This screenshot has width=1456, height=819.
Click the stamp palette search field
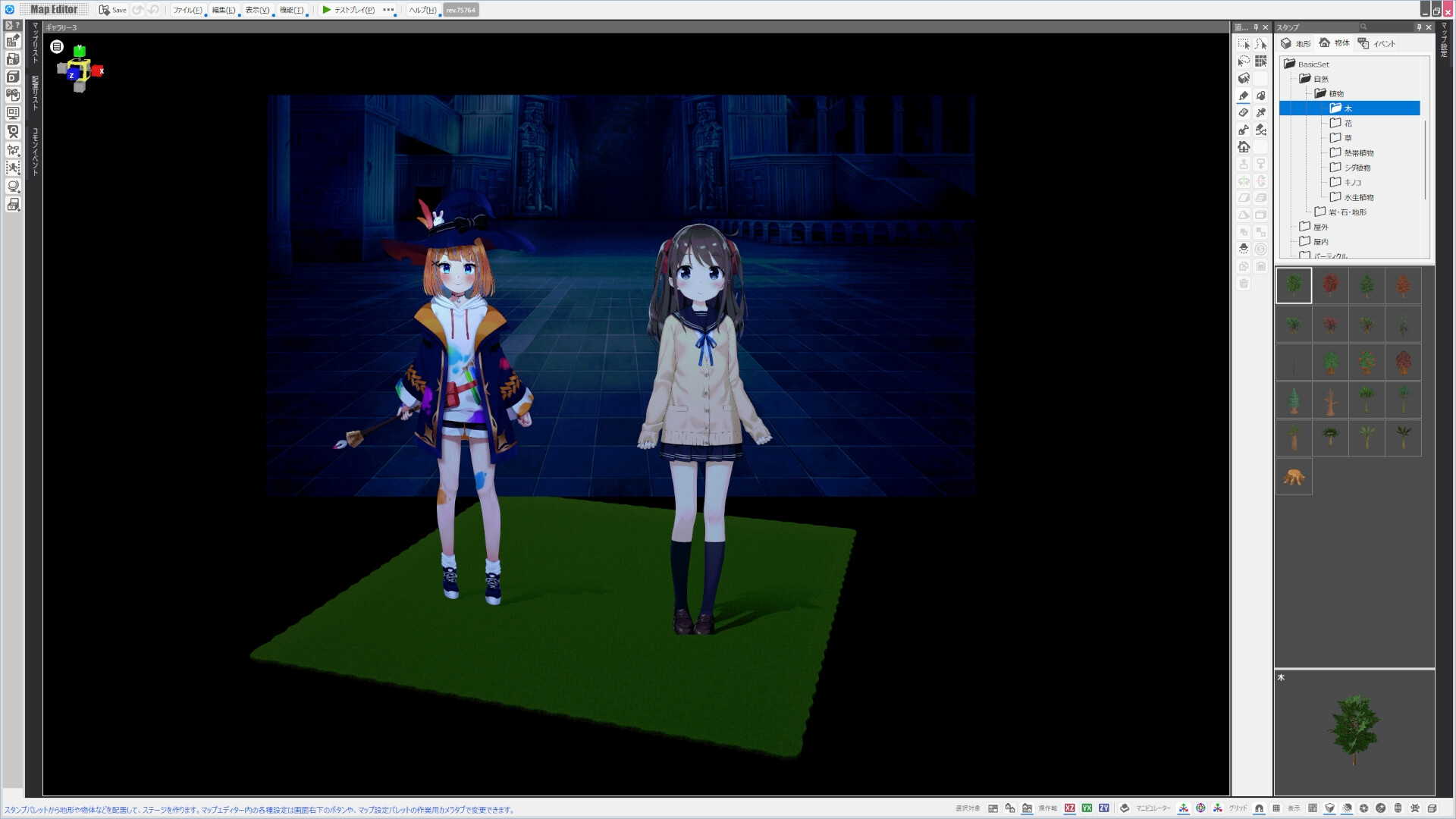[1386, 27]
